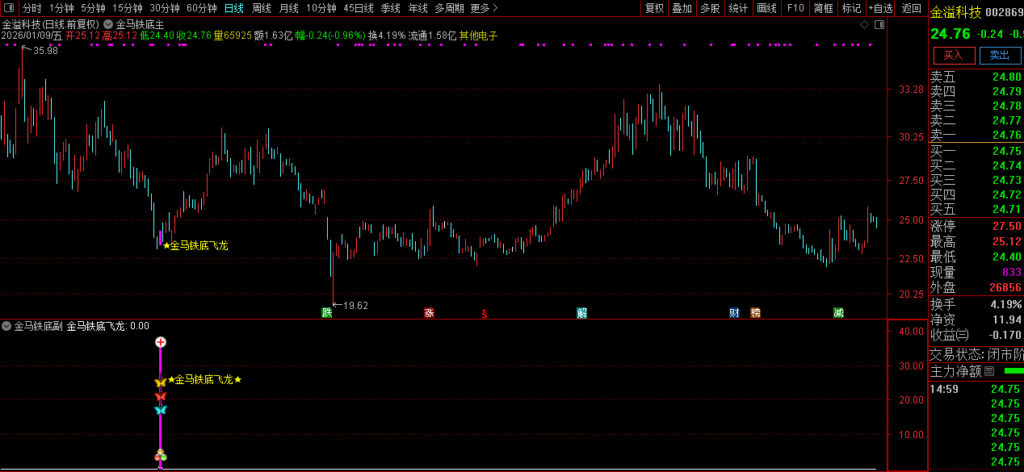Click the green 跌 event marker
1024x472 pixels.
tap(326, 312)
